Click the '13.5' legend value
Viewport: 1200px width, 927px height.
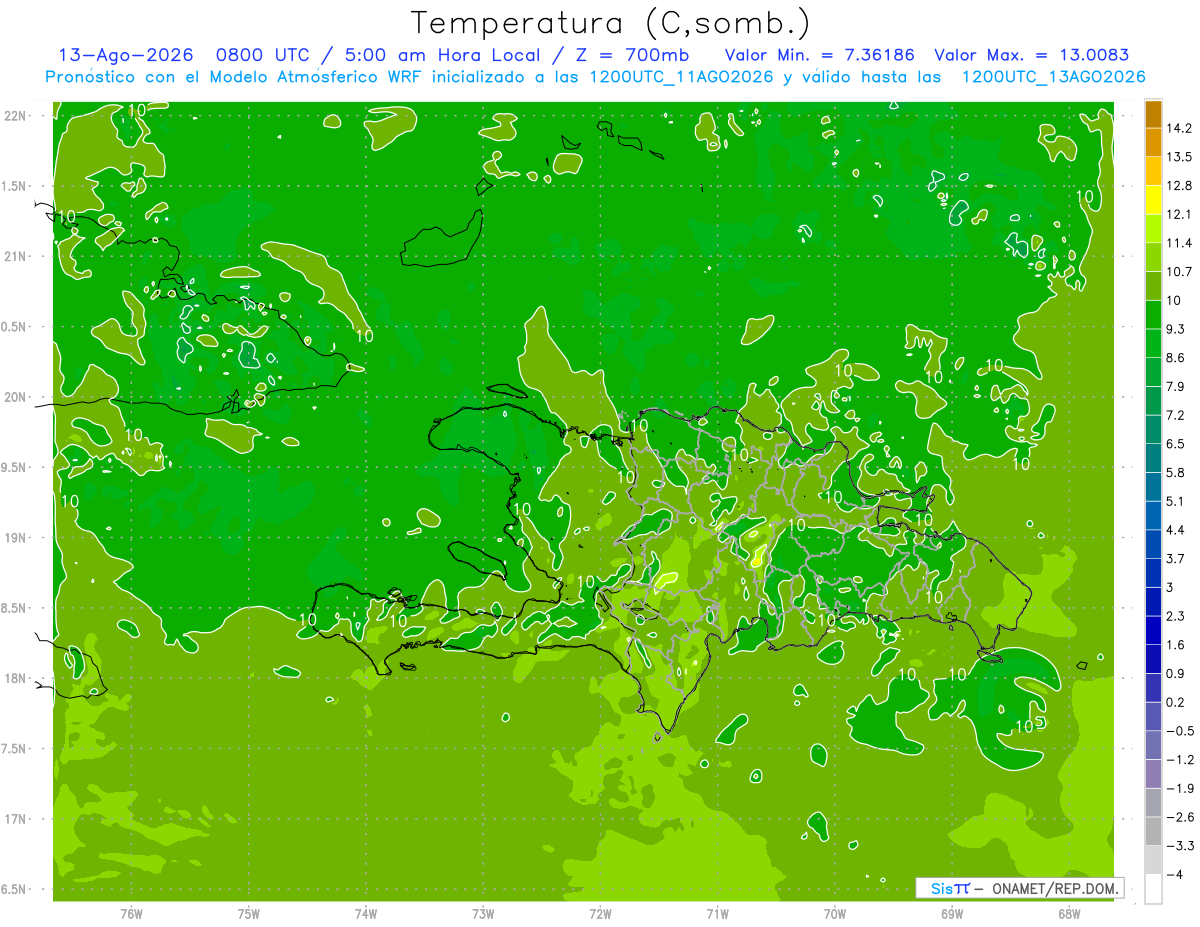1179,157
